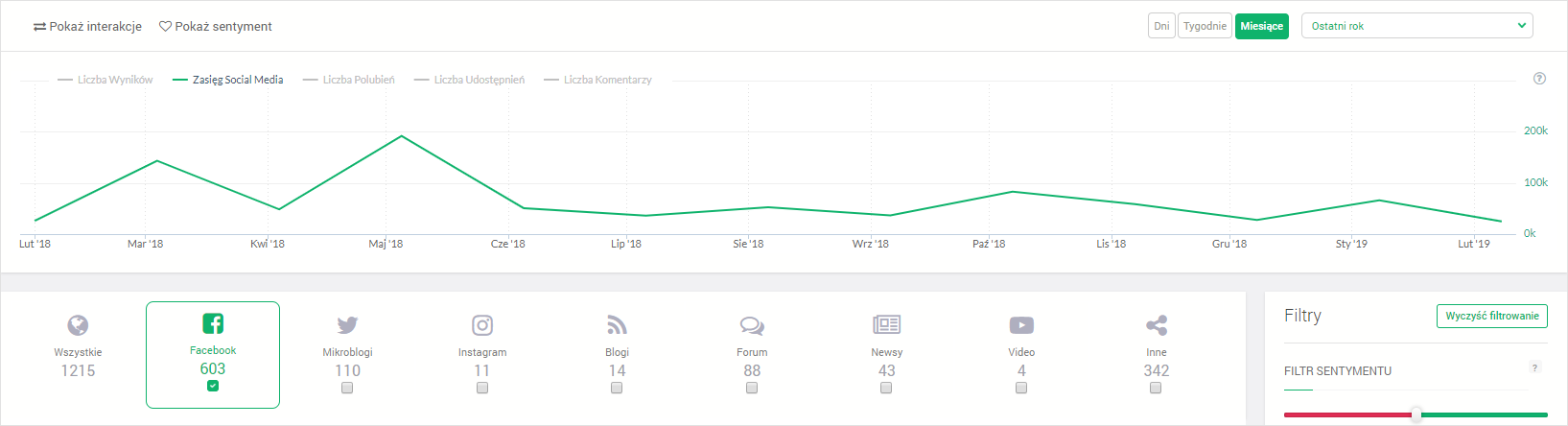Open the chart help question mark
The width and height of the screenshot is (1568, 426).
point(1539,79)
